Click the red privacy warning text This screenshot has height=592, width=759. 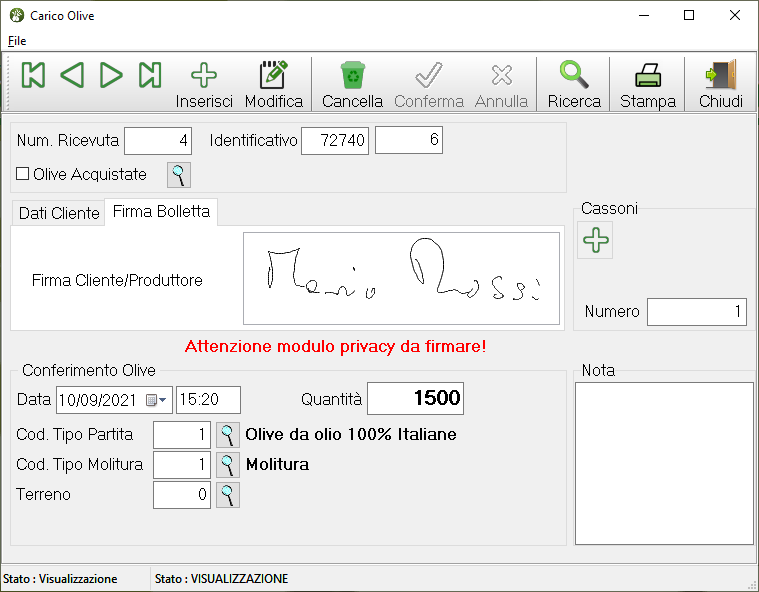click(335, 347)
